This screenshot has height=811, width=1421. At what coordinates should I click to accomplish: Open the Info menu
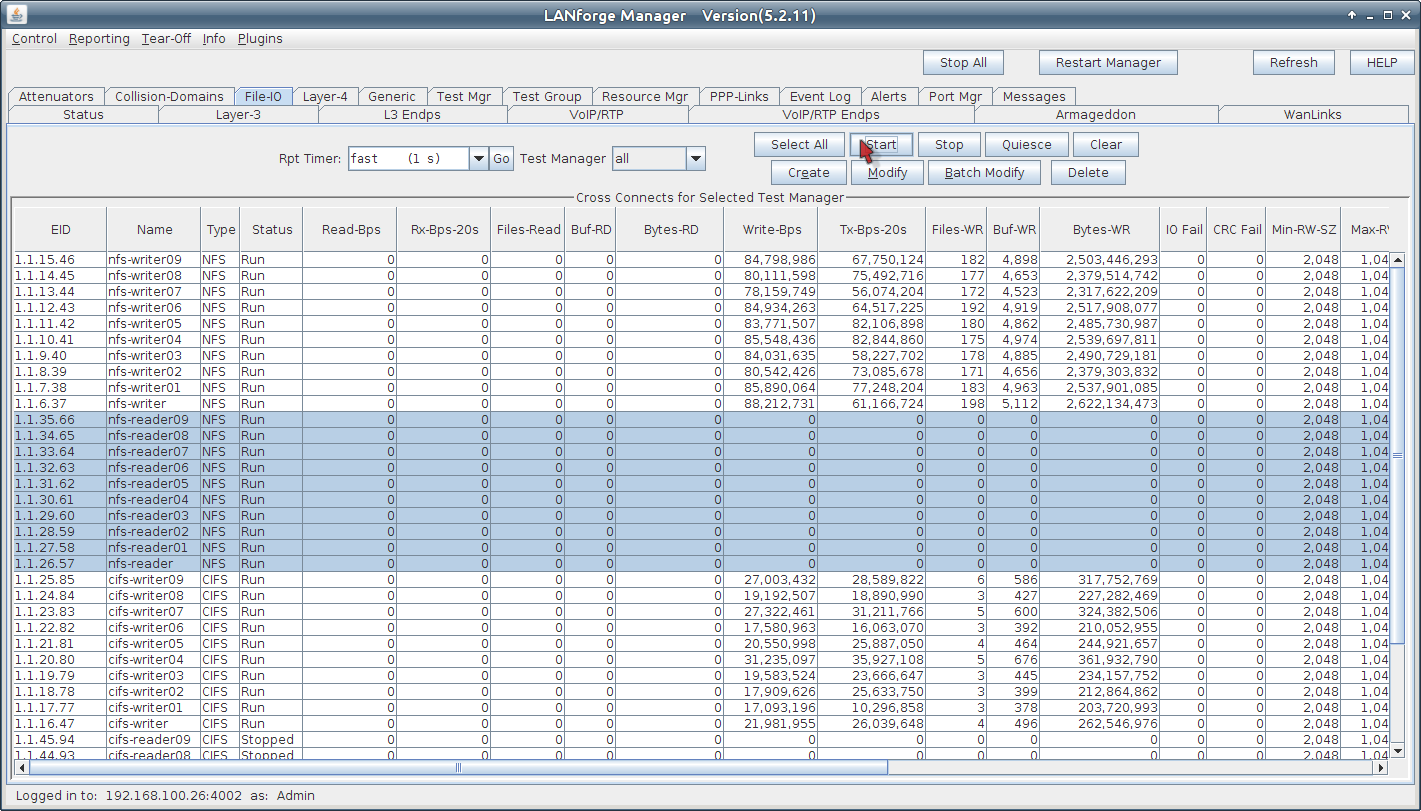[x=214, y=39]
